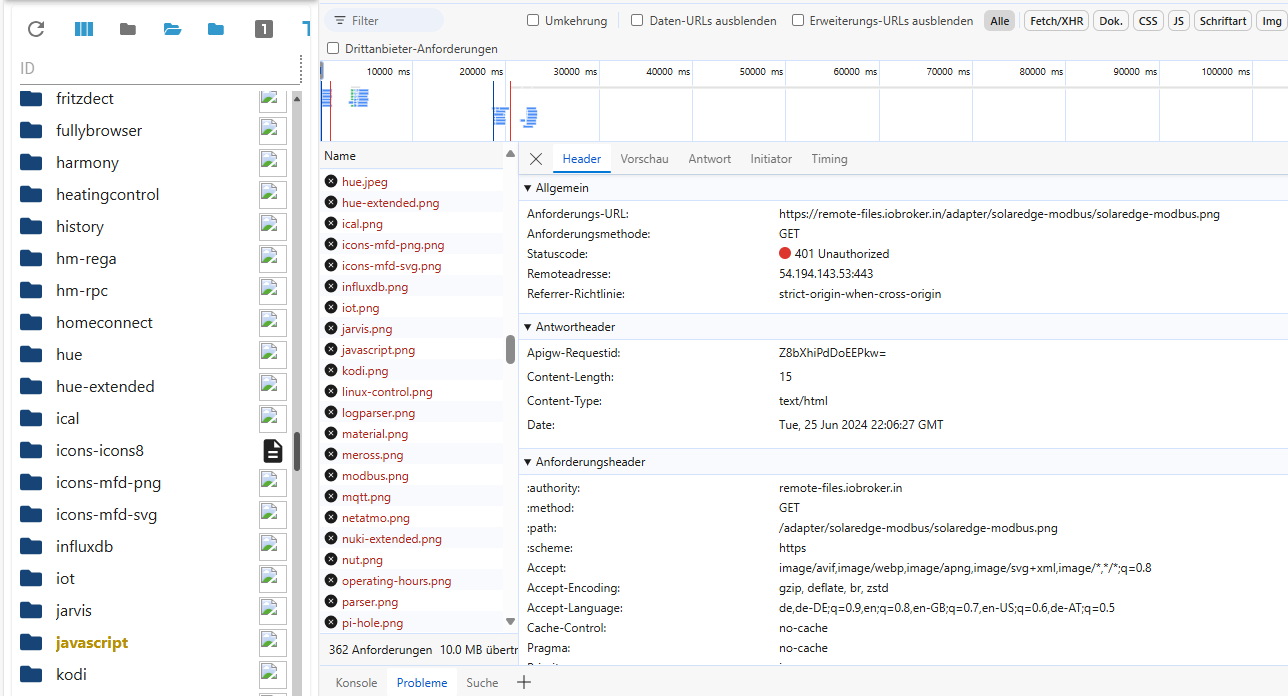Click the folder icon beside fritzdect
The image size is (1288, 696).
pyautogui.click(x=31, y=98)
